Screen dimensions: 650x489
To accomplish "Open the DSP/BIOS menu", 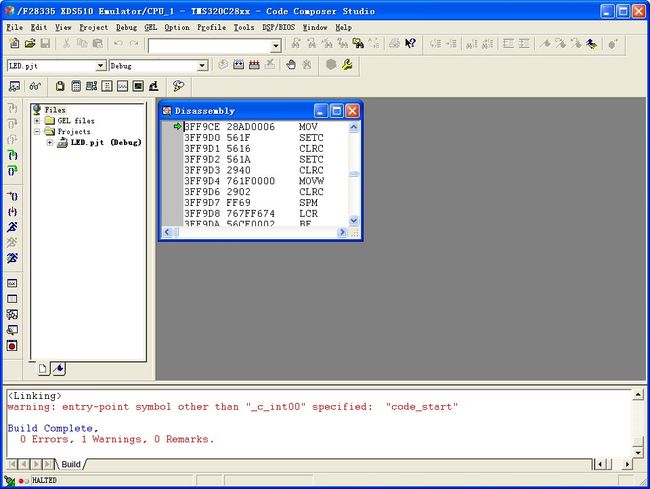I will point(279,27).
